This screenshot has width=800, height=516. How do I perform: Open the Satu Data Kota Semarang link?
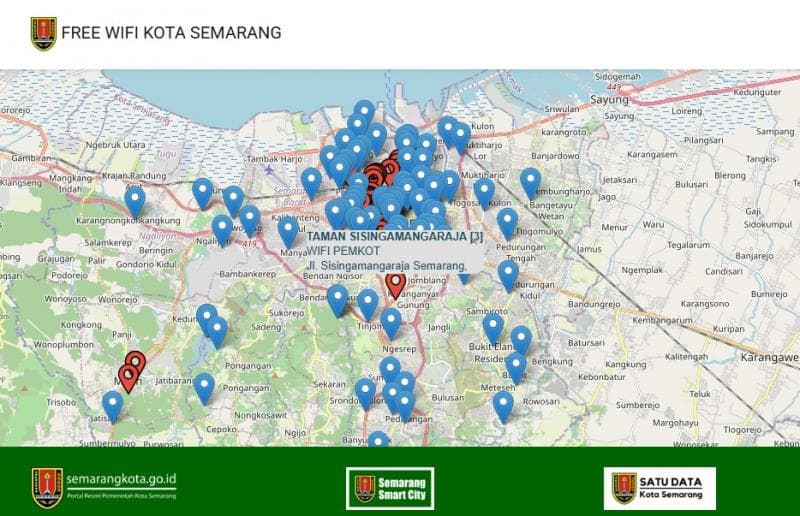[x=659, y=488]
